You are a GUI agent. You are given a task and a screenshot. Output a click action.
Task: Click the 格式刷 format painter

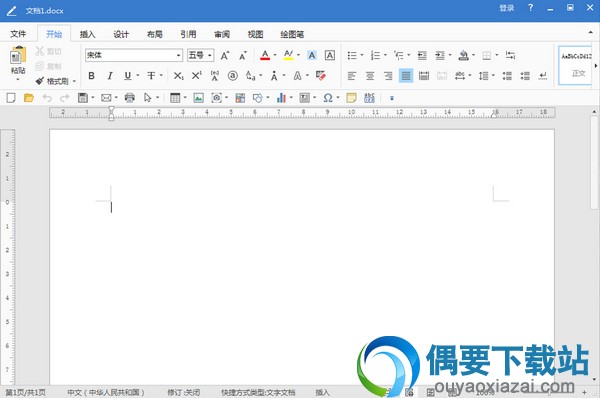pyautogui.click(x=53, y=81)
